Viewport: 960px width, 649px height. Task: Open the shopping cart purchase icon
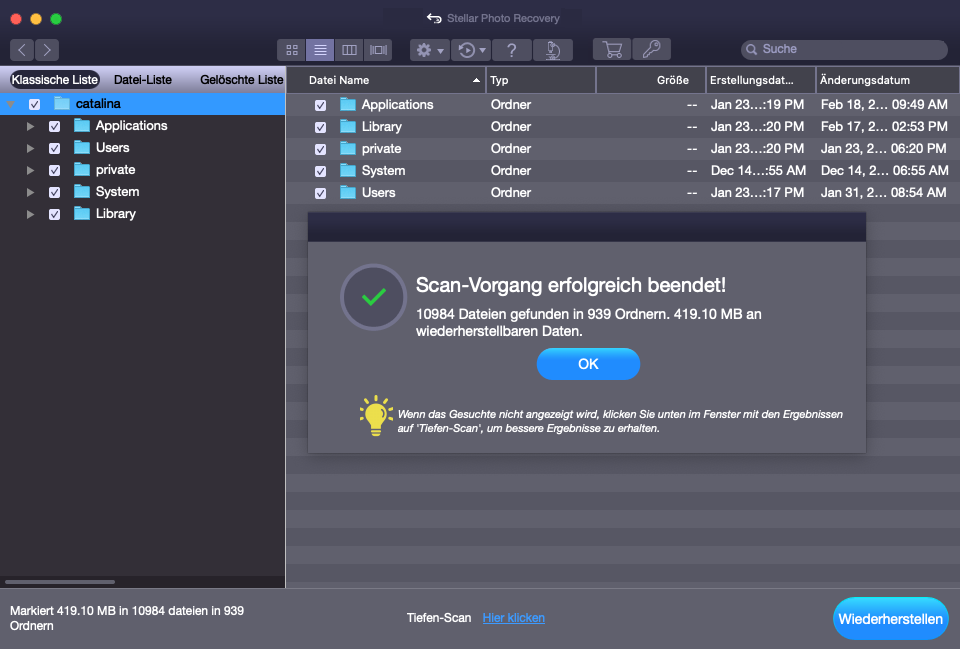pos(612,49)
